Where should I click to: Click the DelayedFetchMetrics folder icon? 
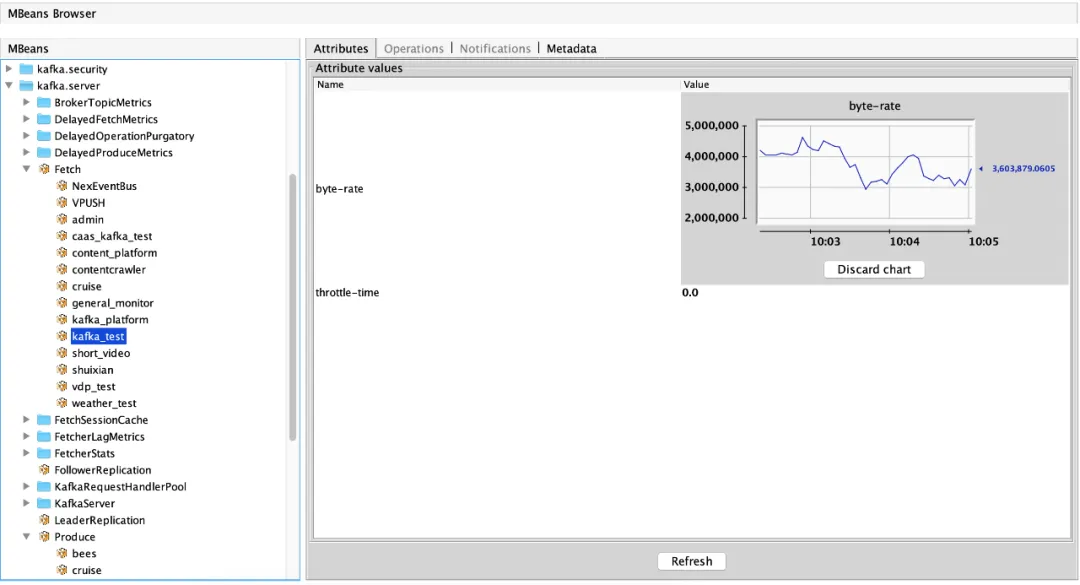pyautogui.click(x=43, y=119)
